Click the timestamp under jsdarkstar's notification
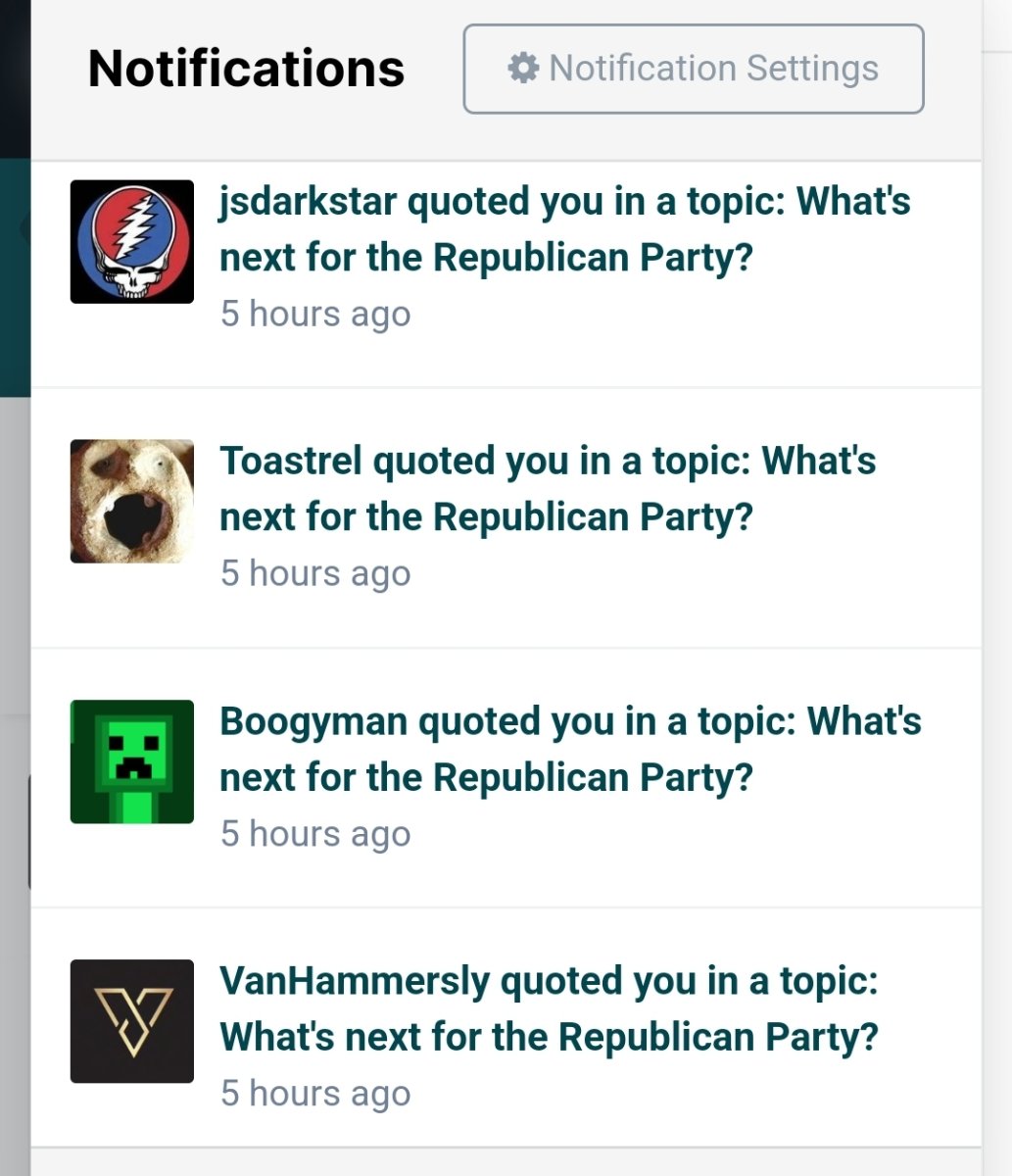This screenshot has width=1012, height=1176. tap(314, 314)
